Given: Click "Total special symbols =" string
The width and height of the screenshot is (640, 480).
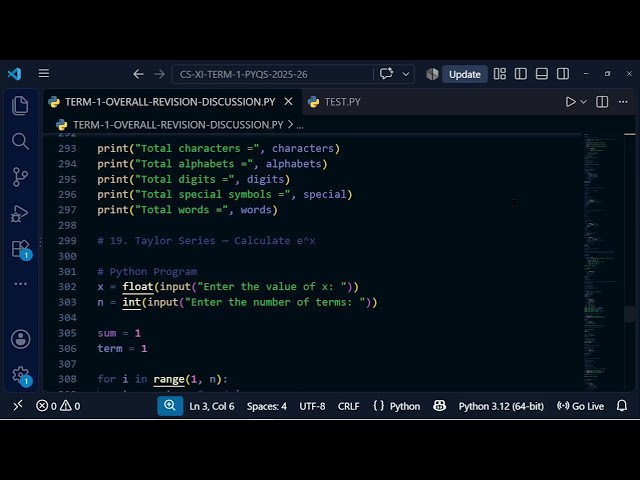Looking at the screenshot, I should [213, 194].
